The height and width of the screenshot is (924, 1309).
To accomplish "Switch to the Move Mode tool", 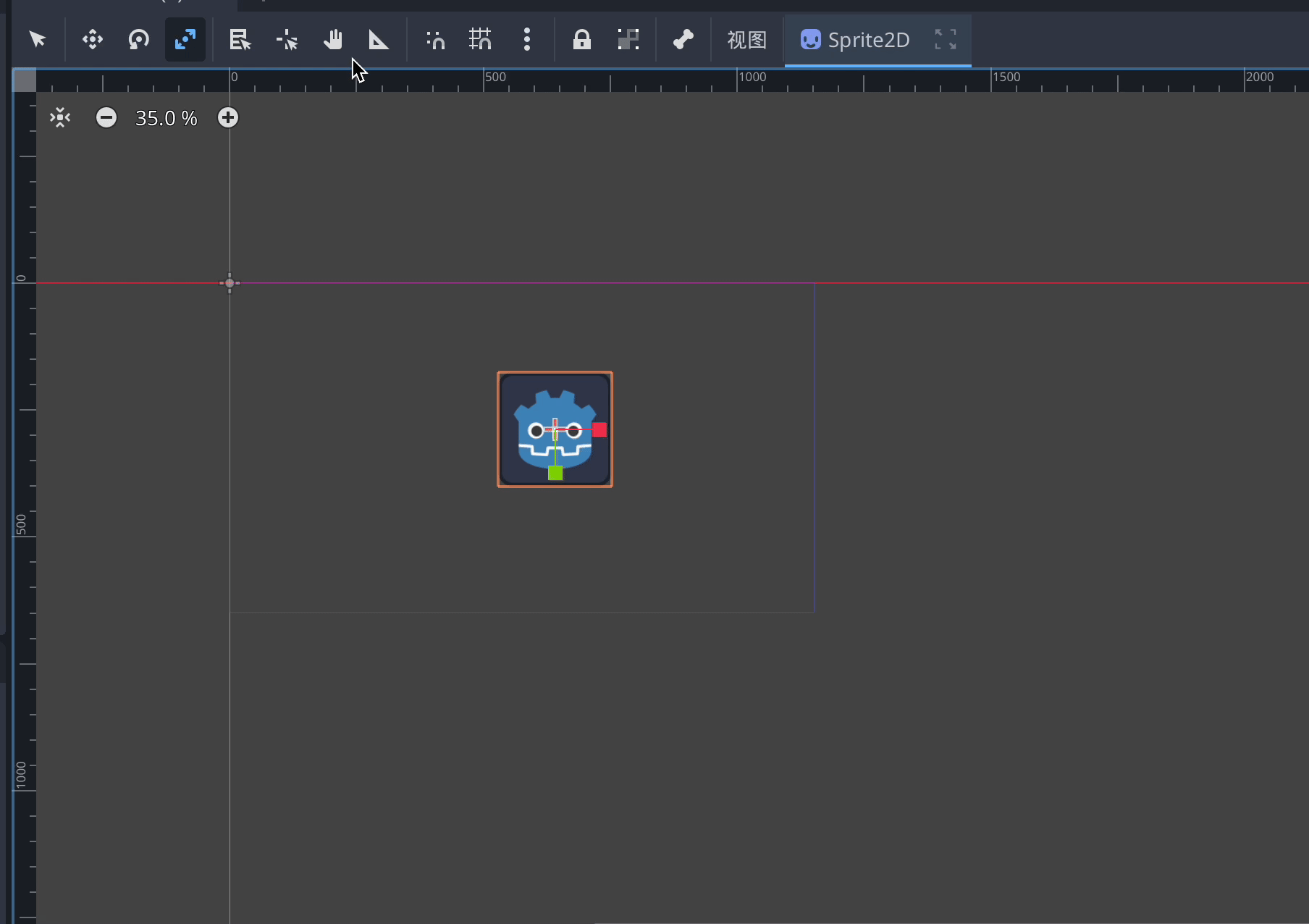I will pyautogui.click(x=93, y=39).
